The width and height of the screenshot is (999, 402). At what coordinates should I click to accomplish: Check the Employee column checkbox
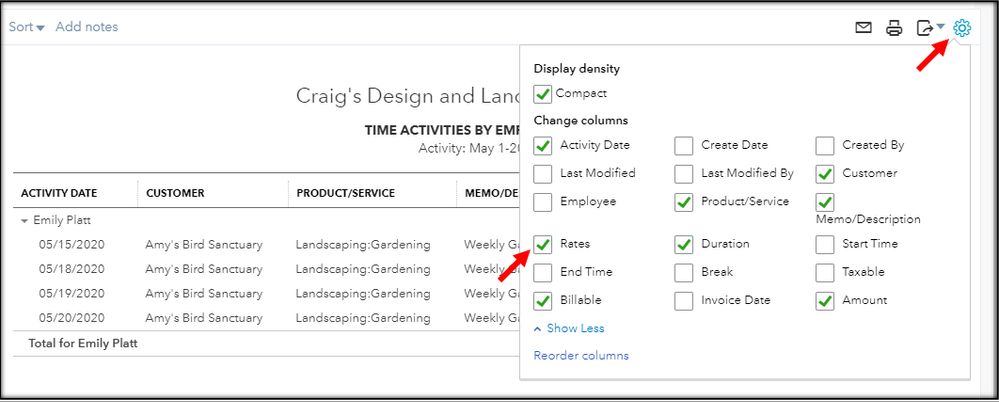coord(543,202)
